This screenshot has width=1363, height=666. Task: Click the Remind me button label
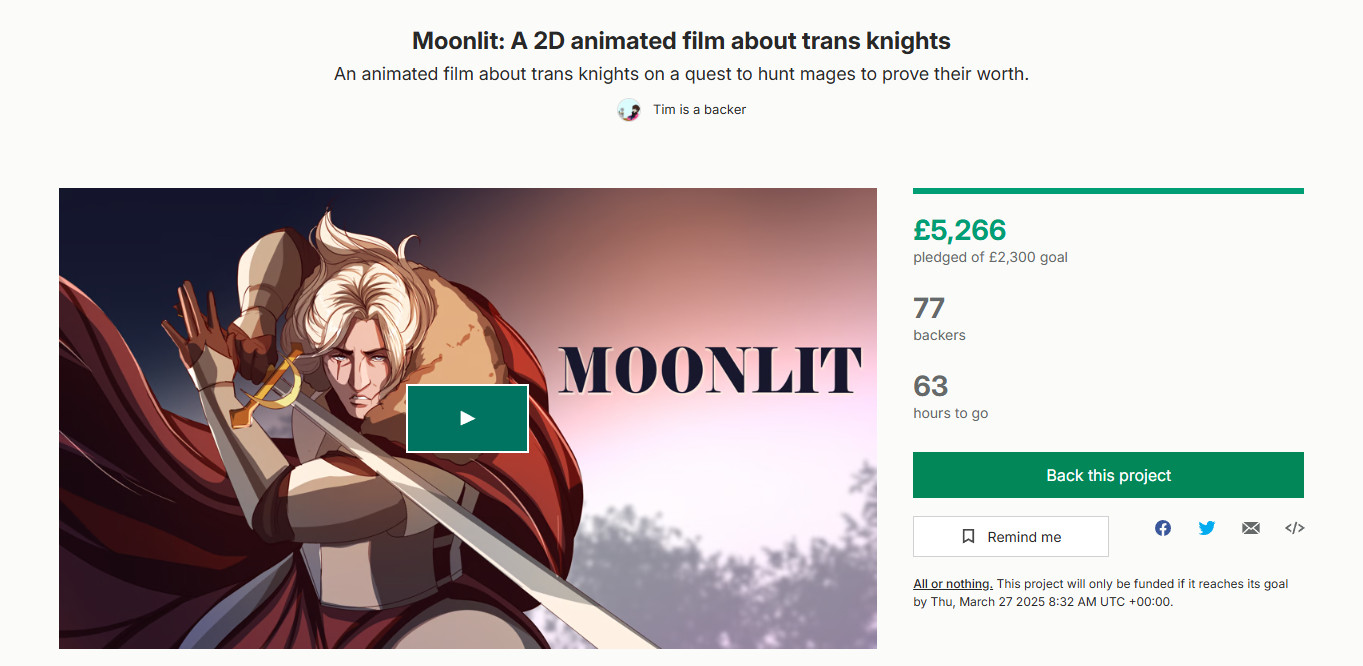click(1024, 537)
